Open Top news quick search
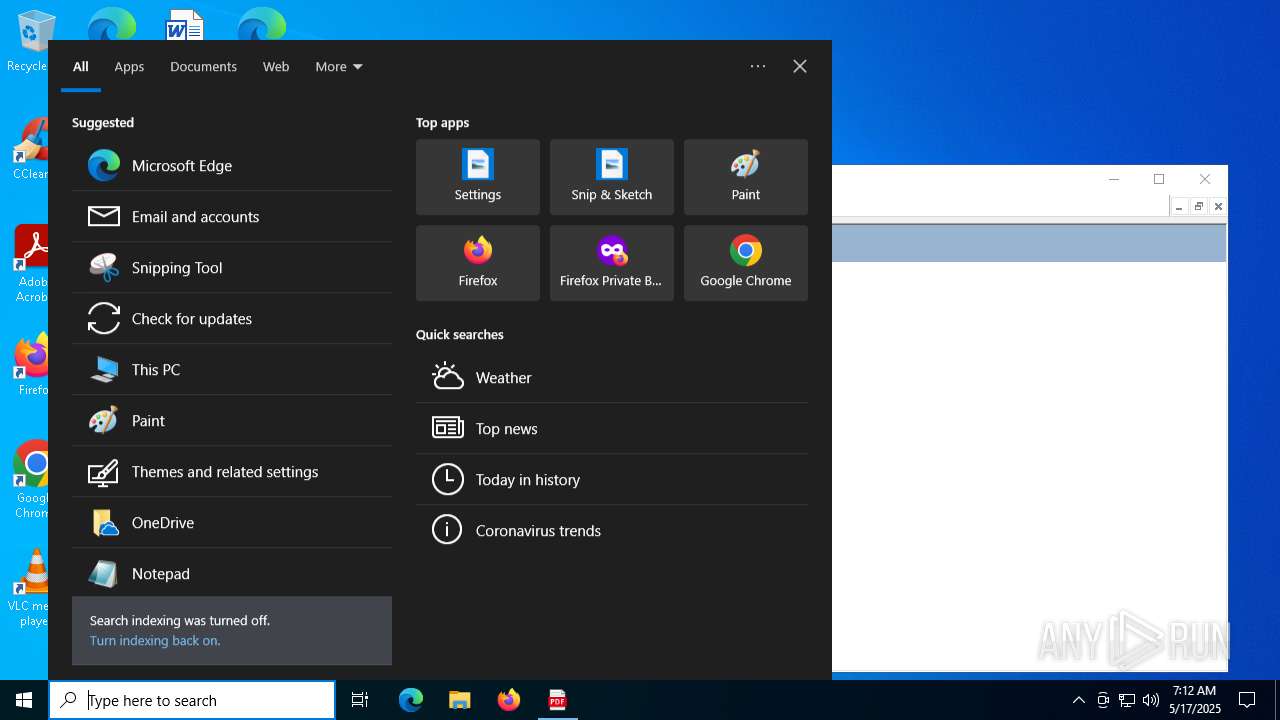 point(612,429)
